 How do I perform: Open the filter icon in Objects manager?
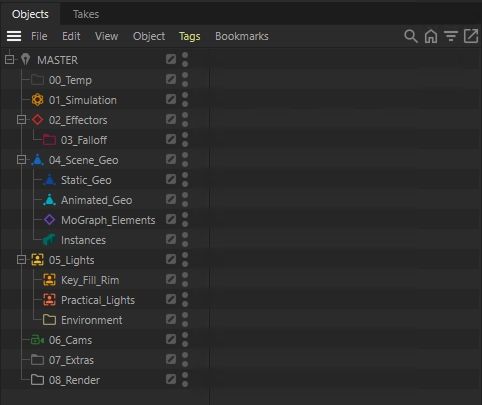pyautogui.click(x=451, y=36)
